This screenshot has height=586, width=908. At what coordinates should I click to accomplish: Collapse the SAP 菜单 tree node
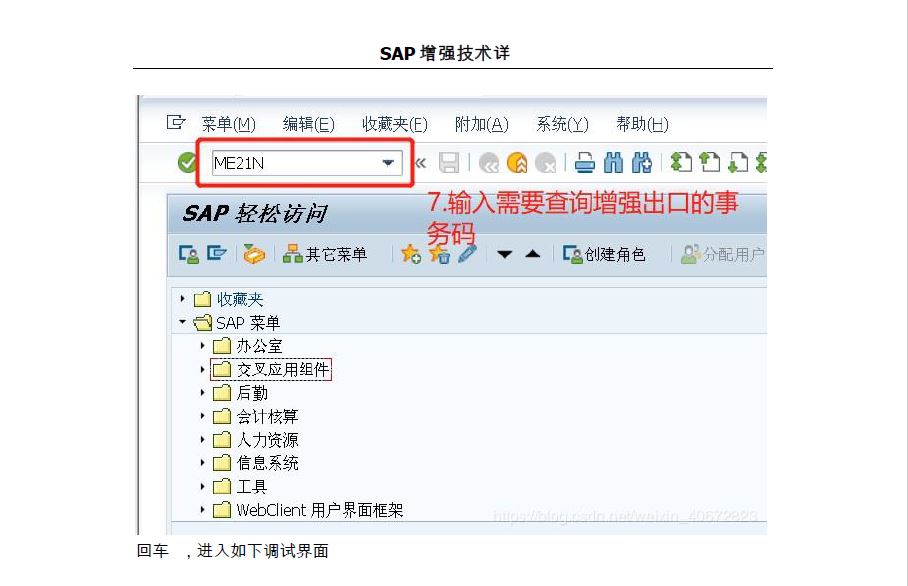point(182,321)
